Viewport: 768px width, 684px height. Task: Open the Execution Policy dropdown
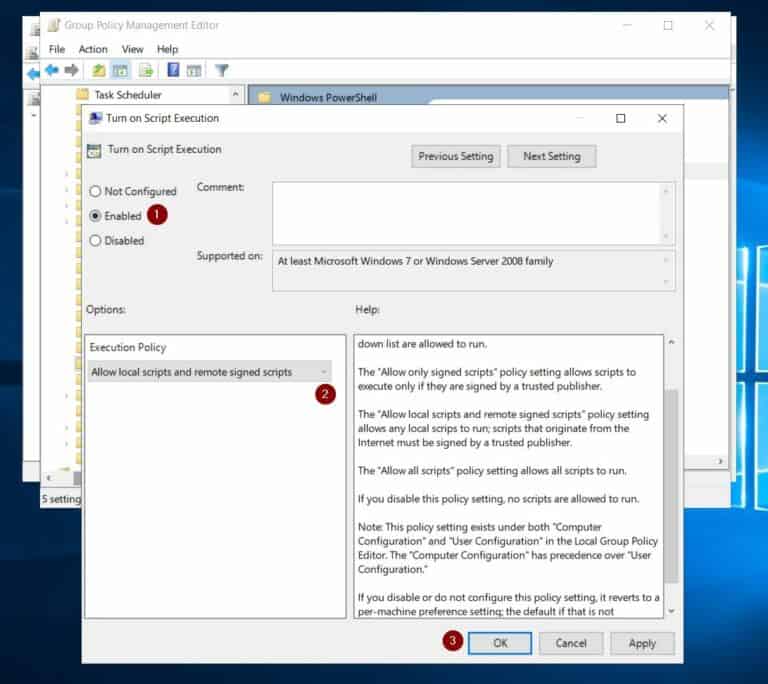[x=210, y=372]
